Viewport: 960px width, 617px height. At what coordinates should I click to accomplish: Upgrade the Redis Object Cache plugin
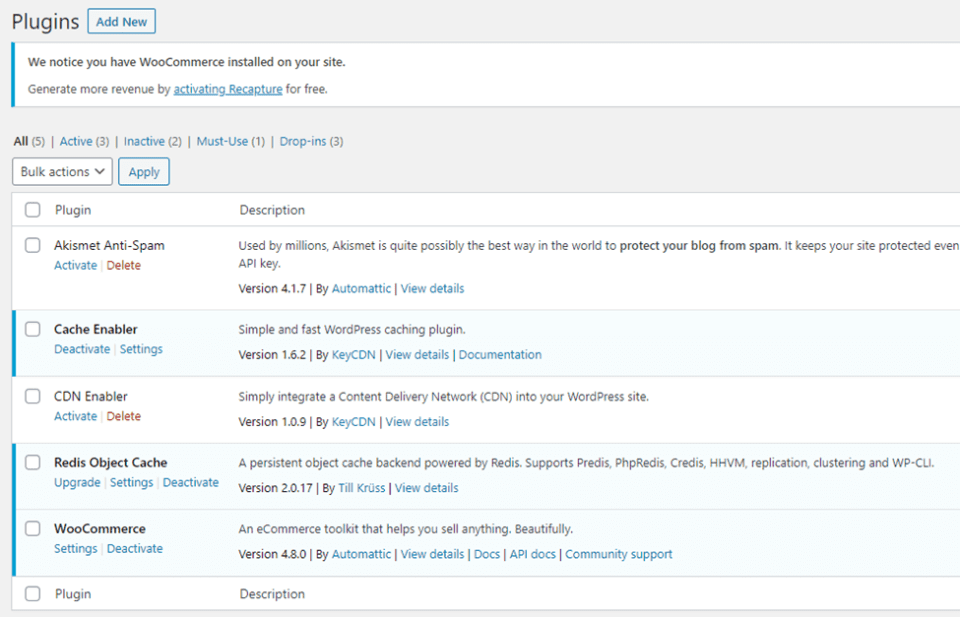coord(77,483)
